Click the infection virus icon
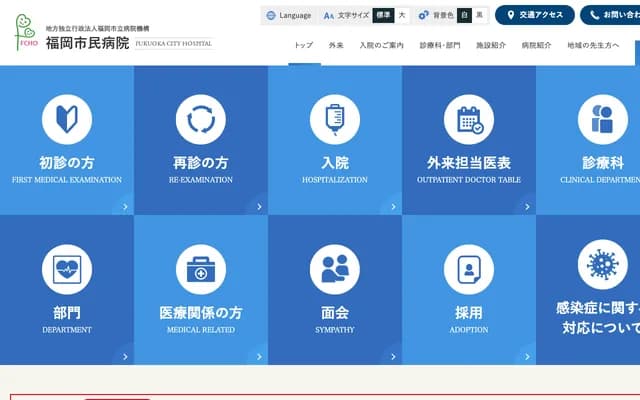 602,264
